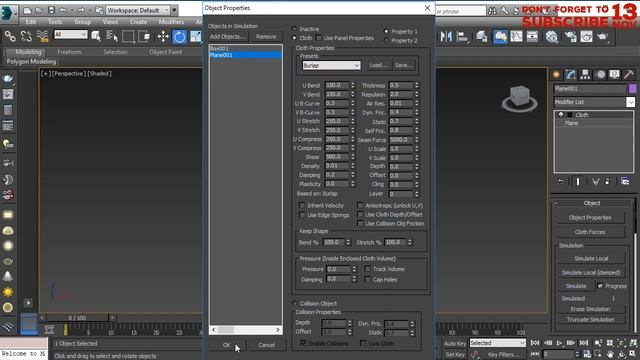
Task: Select the Move tool in main toolbar
Action: coord(163,37)
